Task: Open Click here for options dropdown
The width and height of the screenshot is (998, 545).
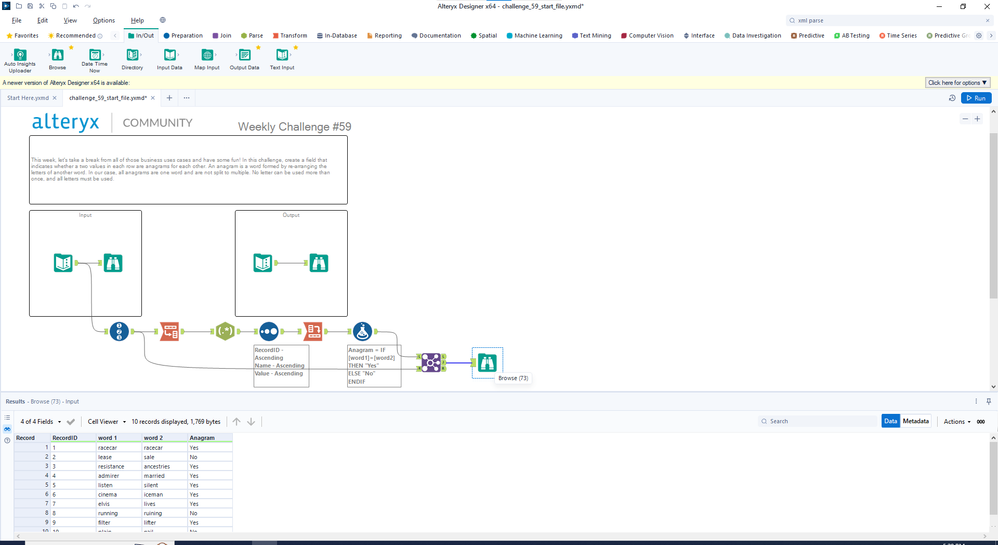Action: (957, 83)
